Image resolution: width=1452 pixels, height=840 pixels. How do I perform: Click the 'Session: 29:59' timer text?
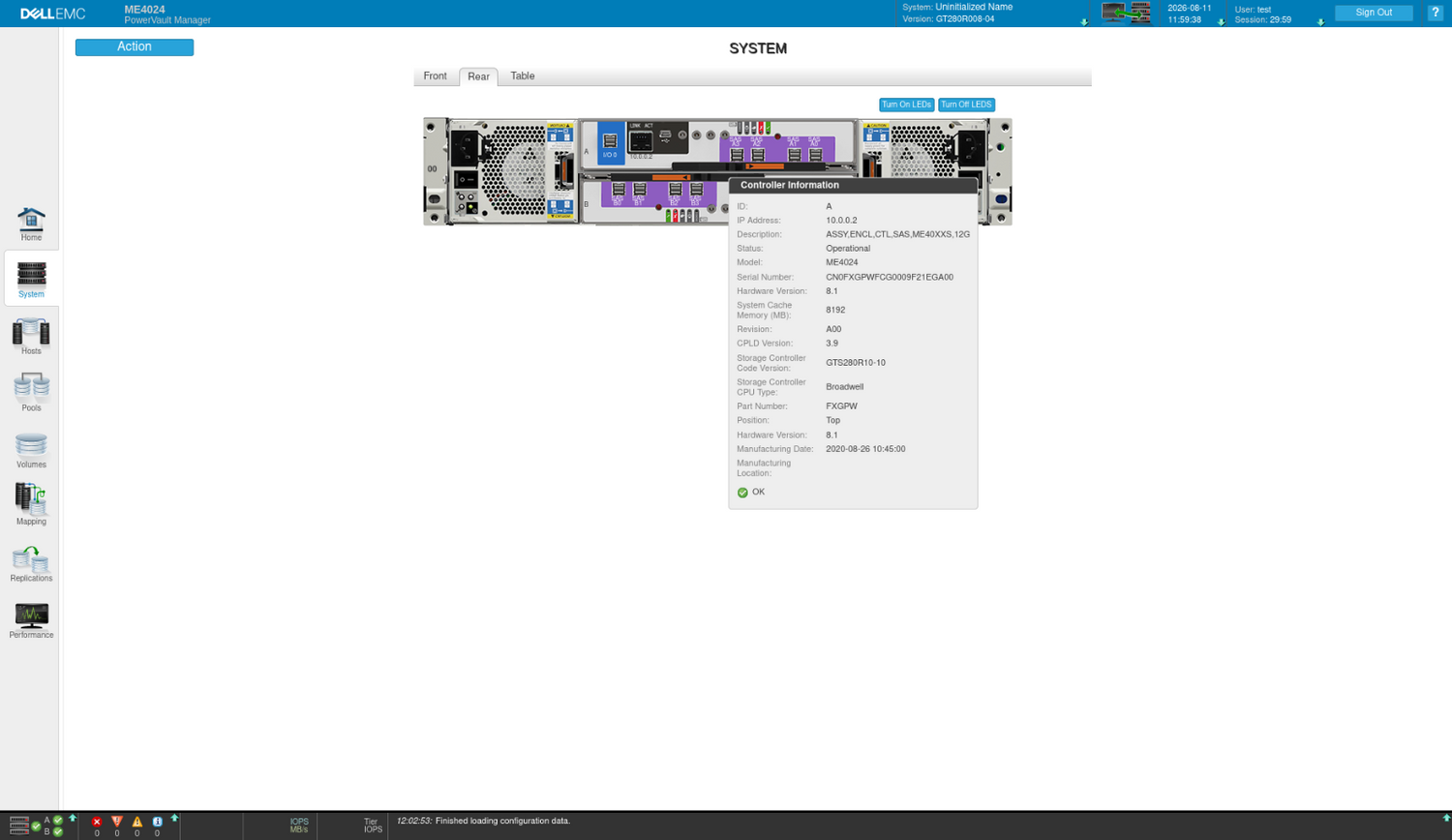pos(1263,19)
